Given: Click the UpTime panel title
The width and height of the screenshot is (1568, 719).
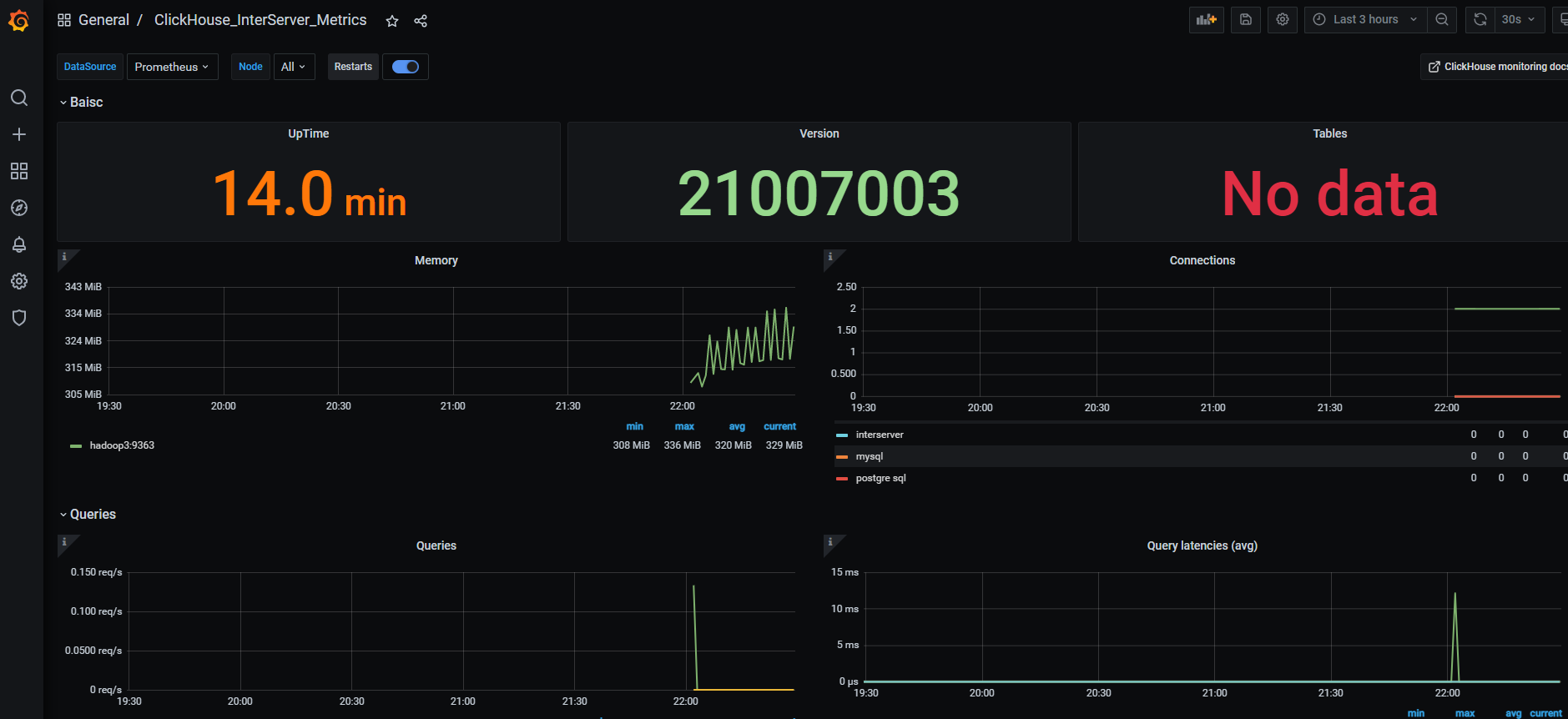Looking at the screenshot, I should 309,133.
